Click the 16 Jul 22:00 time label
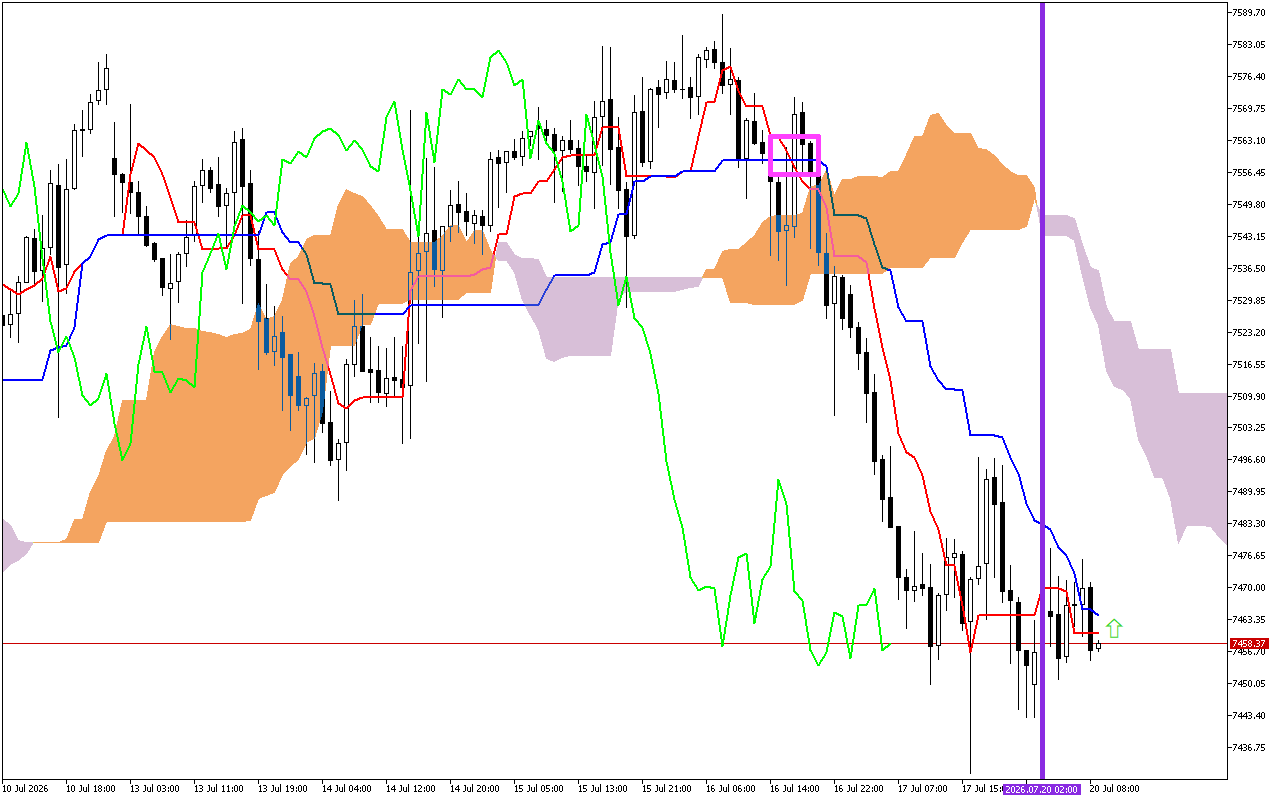 coord(858,789)
